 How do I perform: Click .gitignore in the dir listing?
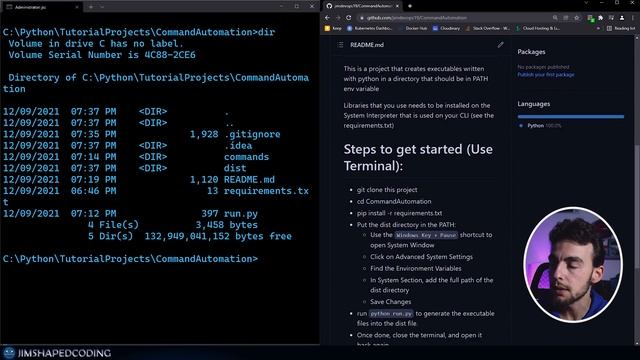point(252,134)
